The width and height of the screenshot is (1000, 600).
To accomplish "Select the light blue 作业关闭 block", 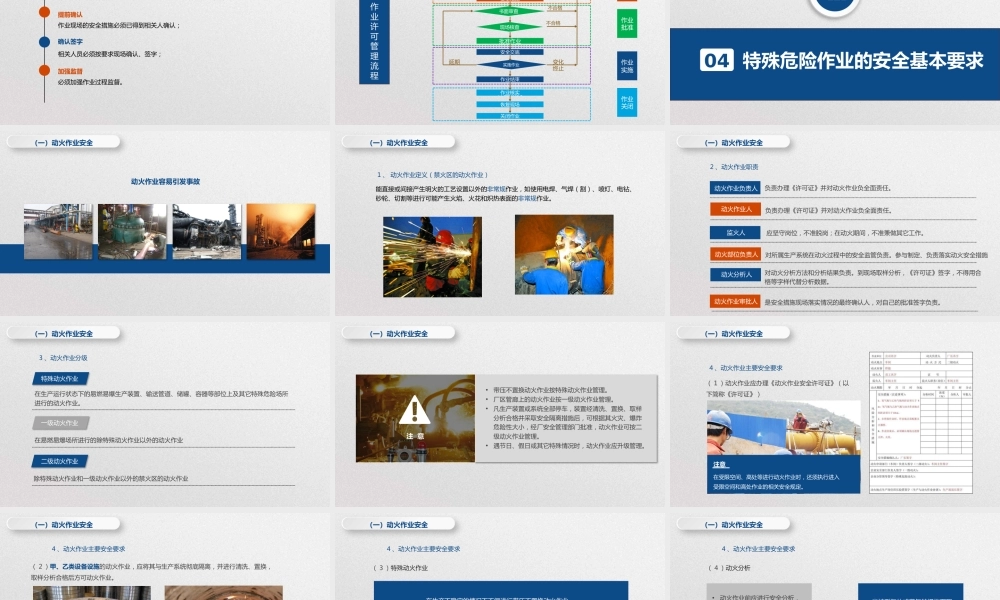I will [626, 102].
